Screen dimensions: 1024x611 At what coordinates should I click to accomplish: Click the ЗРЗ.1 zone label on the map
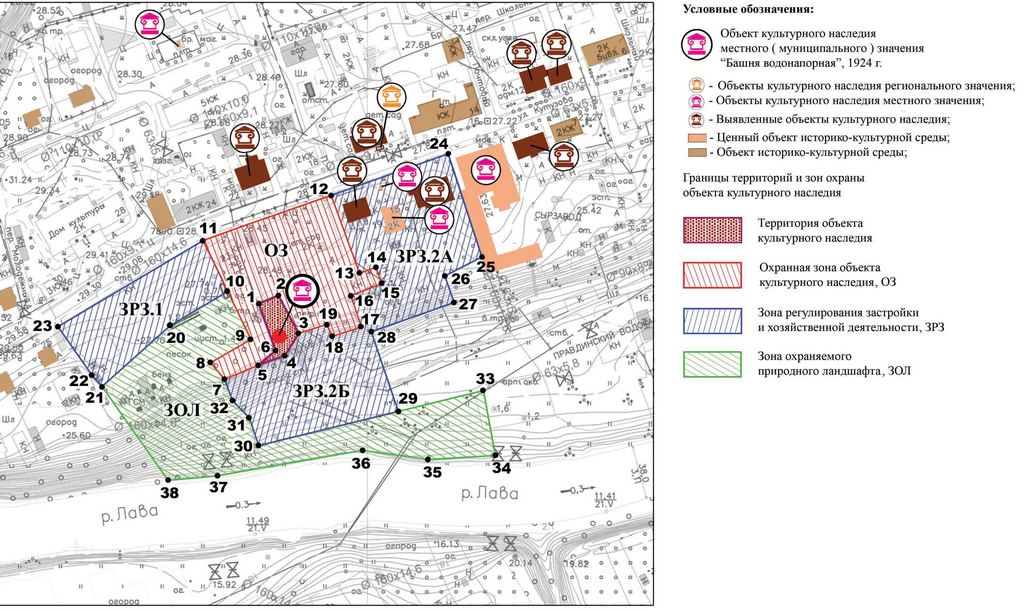pyautogui.click(x=140, y=307)
